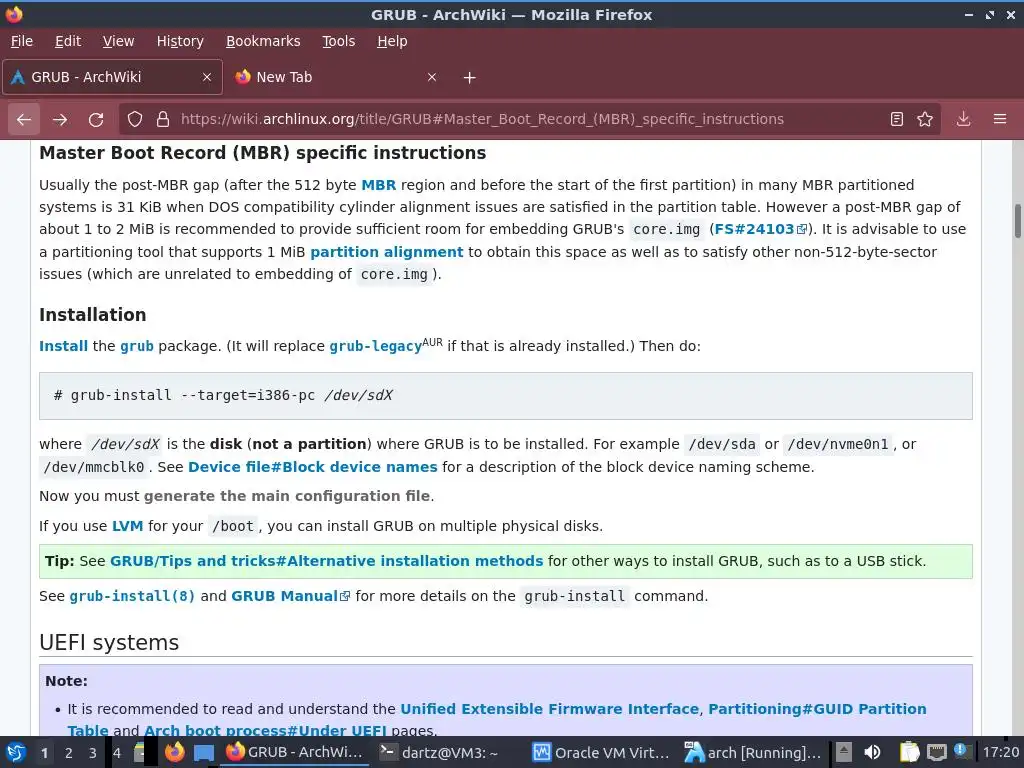Select the GRUB - ArchWiki tab
Screen dimensions: 1024x768
point(112,77)
